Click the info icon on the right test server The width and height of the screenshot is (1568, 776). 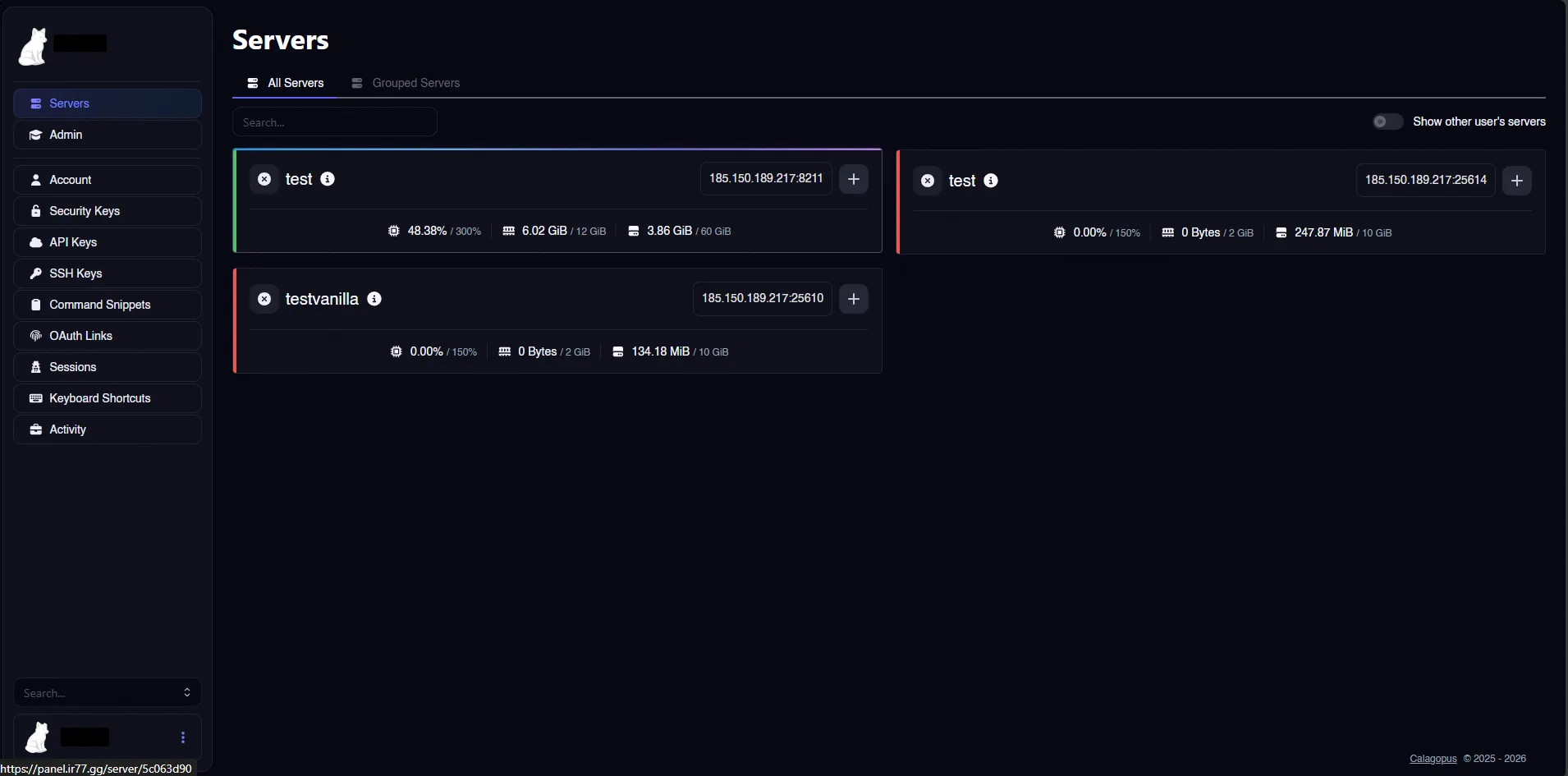pyautogui.click(x=991, y=181)
